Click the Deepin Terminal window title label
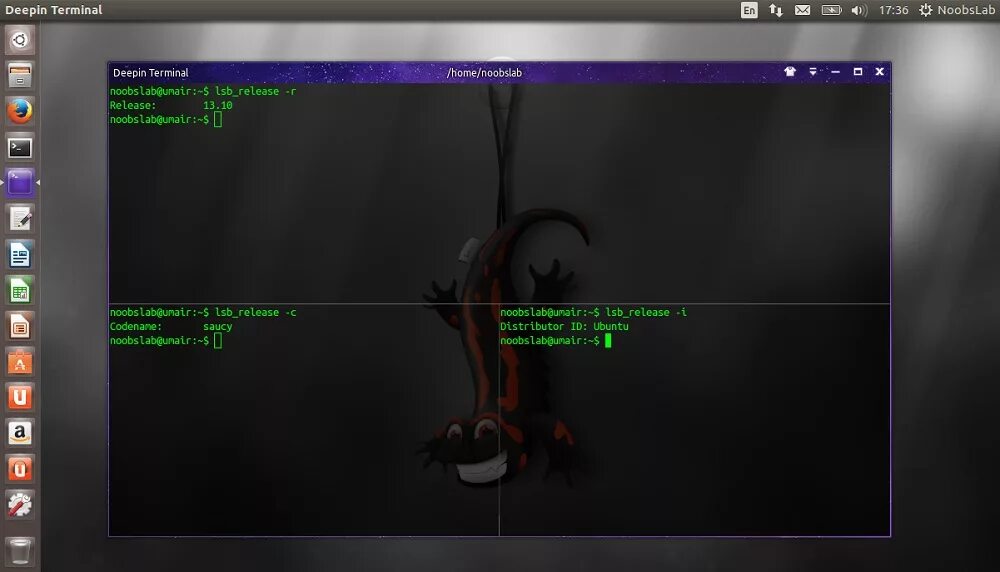 (x=151, y=73)
